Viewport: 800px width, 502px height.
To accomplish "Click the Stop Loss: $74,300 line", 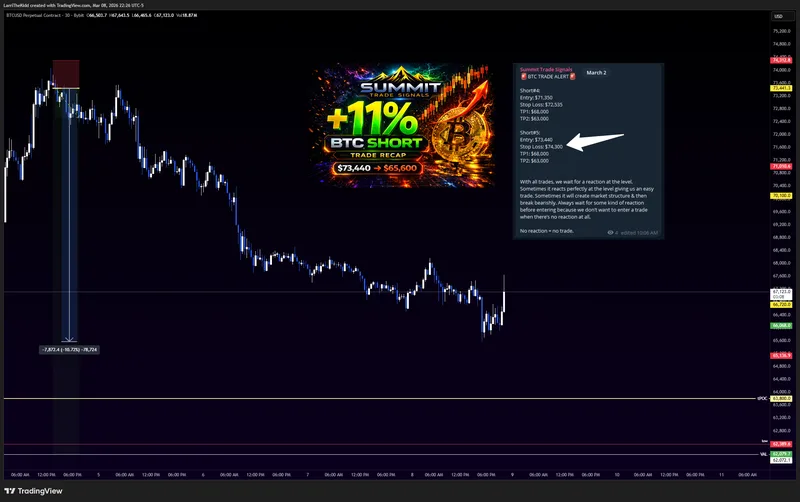I will point(541,147).
